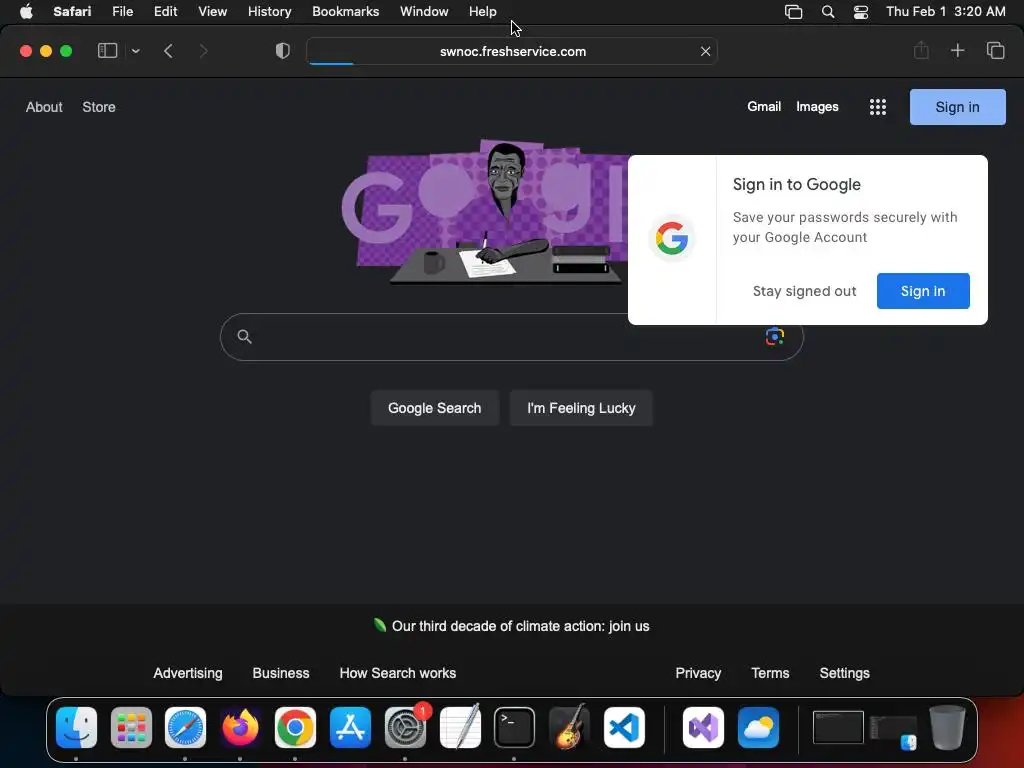The image size is (1024, 768).
Task: Open the File menu
Action: (x=123, y=12)
